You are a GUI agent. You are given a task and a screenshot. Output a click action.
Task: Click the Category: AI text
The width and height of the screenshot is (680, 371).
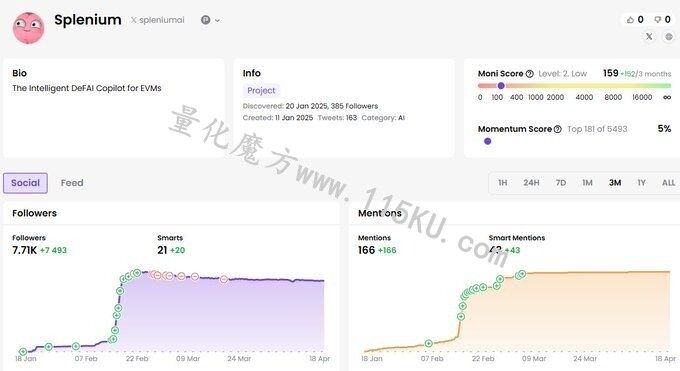coord(383,118)
